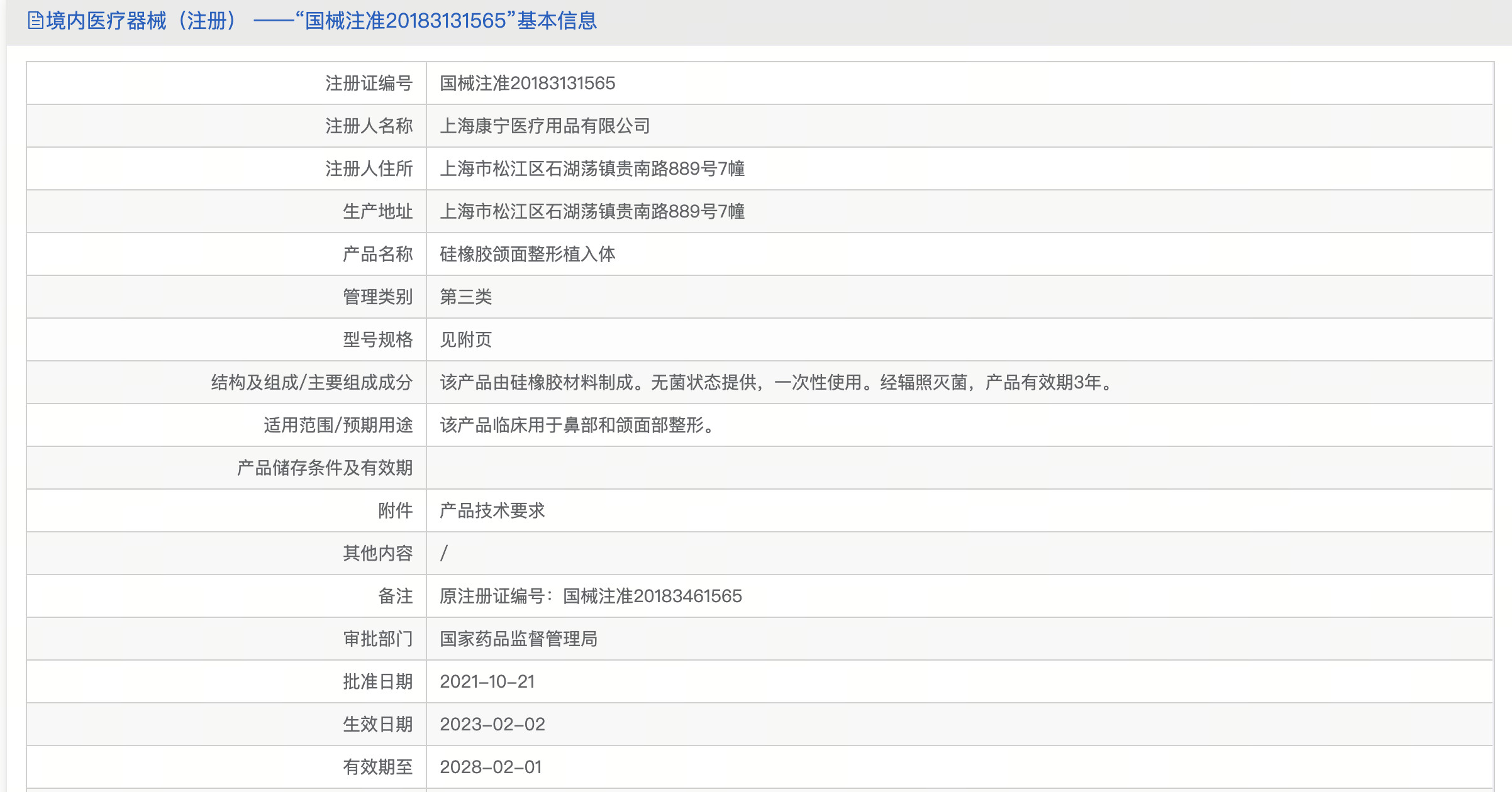Click approval date 2021-10-21
Screen dimensions: 1512x792
[487, 681]
